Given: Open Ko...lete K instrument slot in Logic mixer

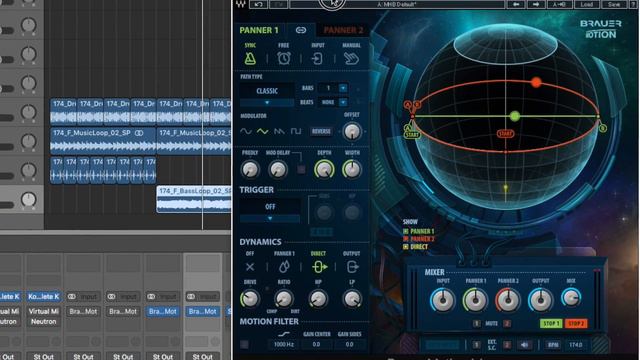Looking at the screenshot, I should point(44,297).
